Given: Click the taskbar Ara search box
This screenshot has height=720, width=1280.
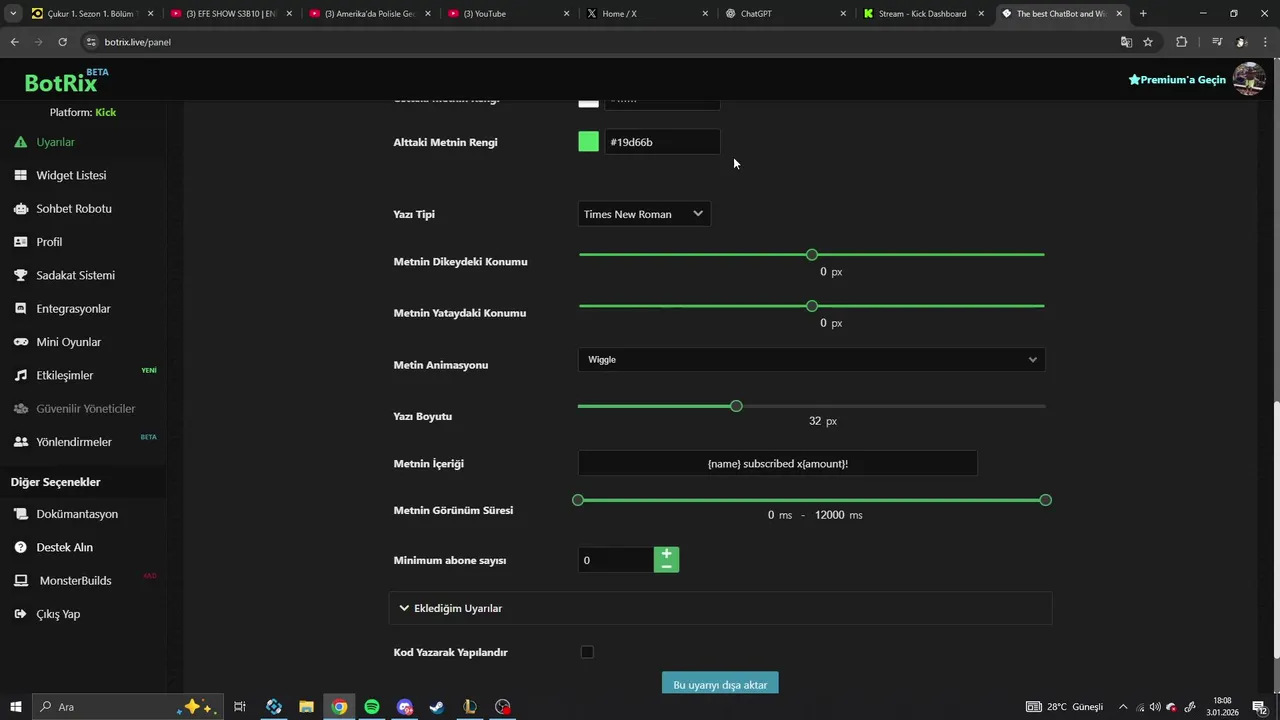Looking at the screenshot, I should click(125, 707).
